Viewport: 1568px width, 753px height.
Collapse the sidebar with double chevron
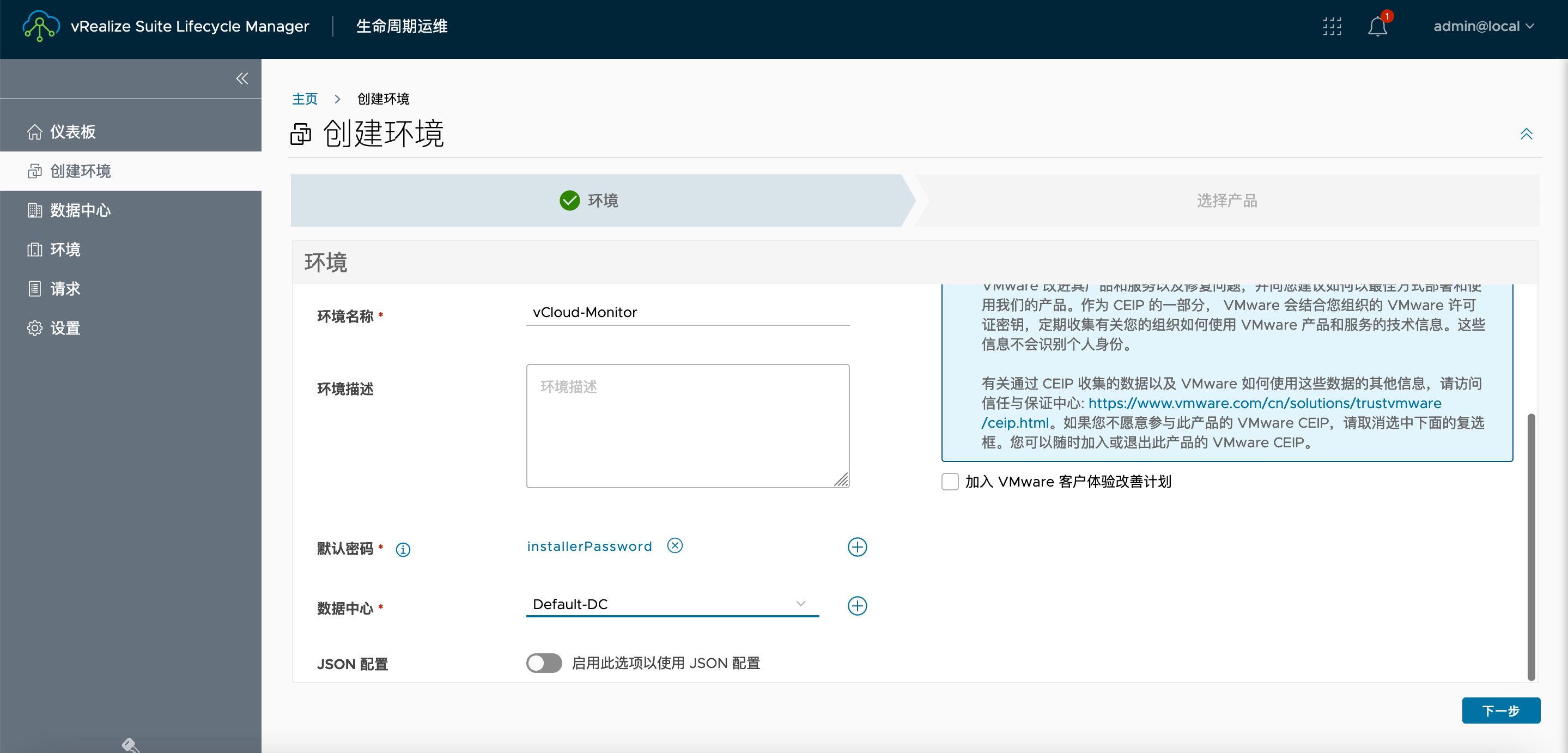[242, 78]
